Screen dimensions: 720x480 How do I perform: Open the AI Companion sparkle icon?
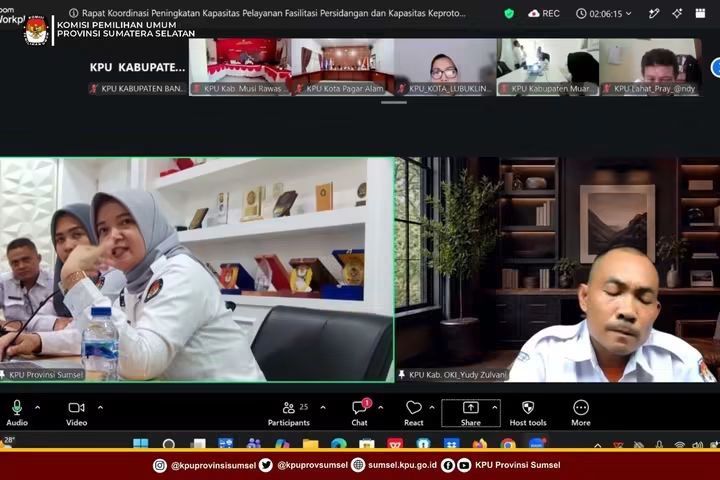coord(677,14)
